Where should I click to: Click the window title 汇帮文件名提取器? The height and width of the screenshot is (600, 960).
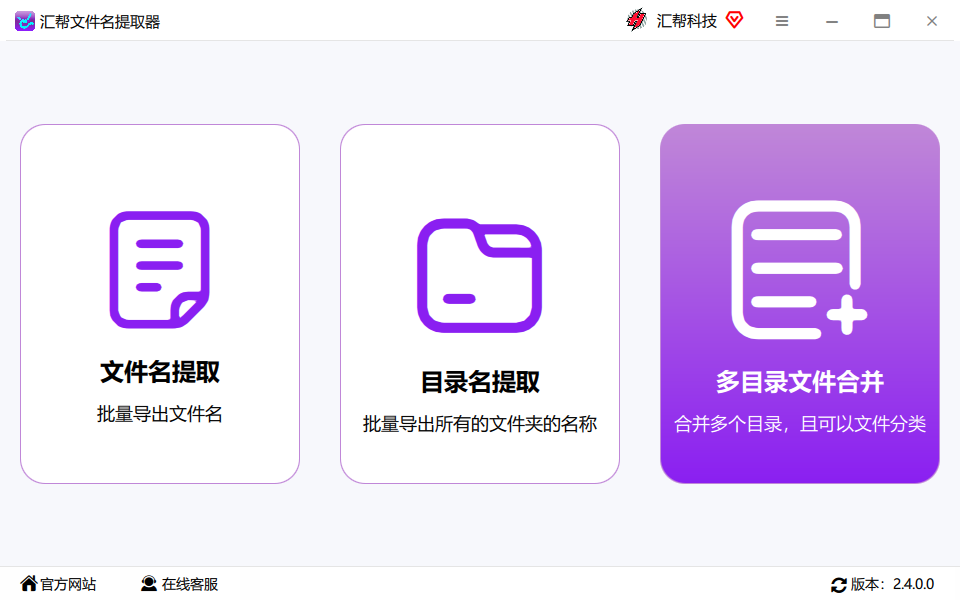(x=100, y=21)
